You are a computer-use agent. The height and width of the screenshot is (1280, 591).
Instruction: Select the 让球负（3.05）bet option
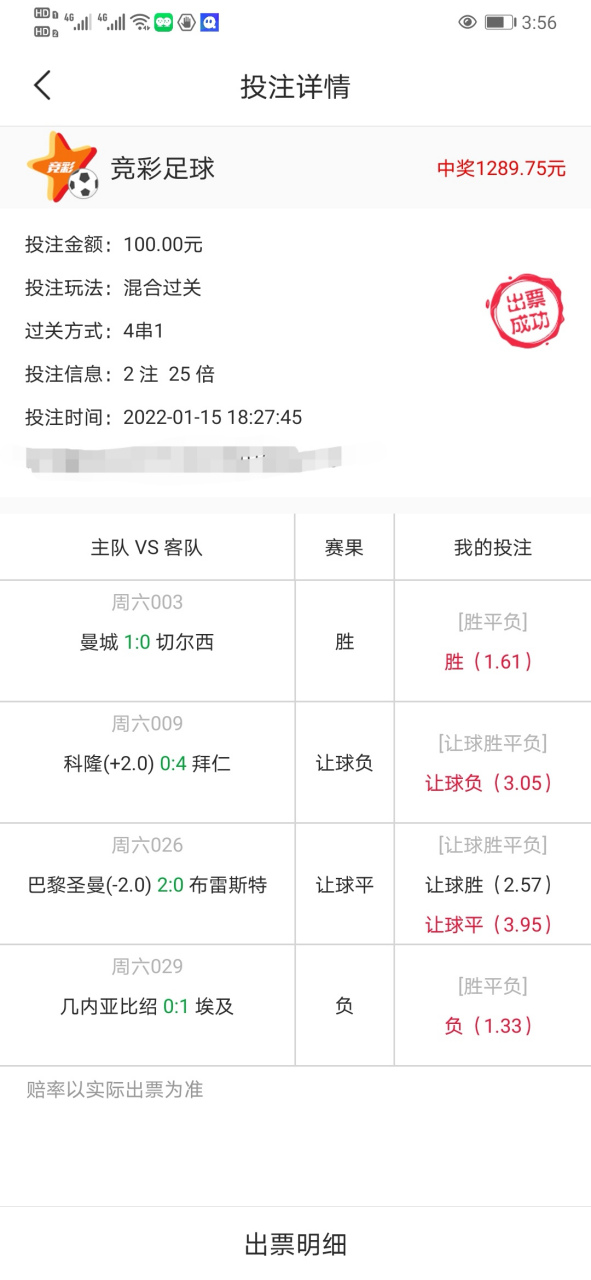click(x=489, y=783)
